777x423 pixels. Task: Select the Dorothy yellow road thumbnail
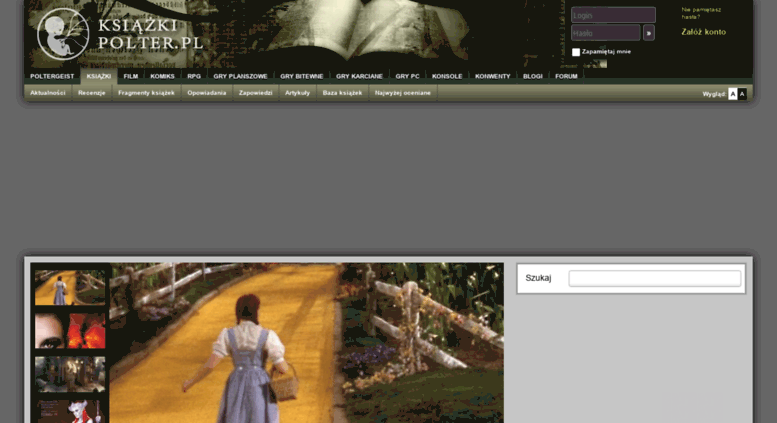tap(70, 287)
